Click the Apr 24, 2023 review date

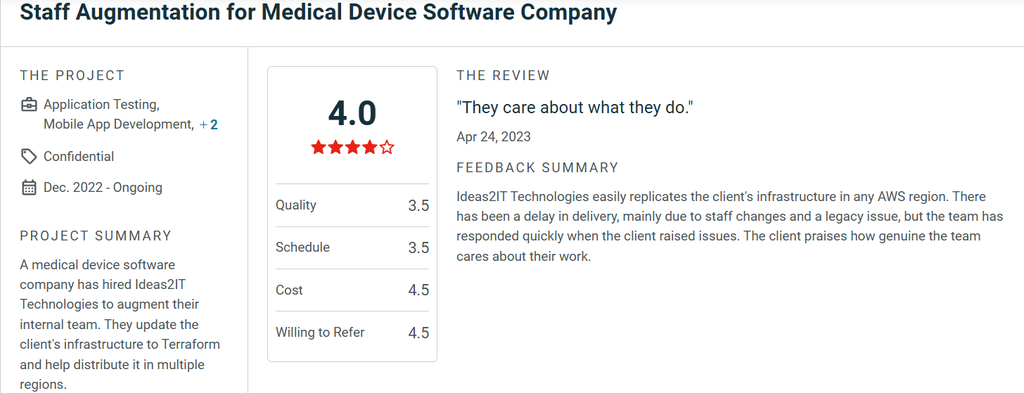tap(494, 137)
